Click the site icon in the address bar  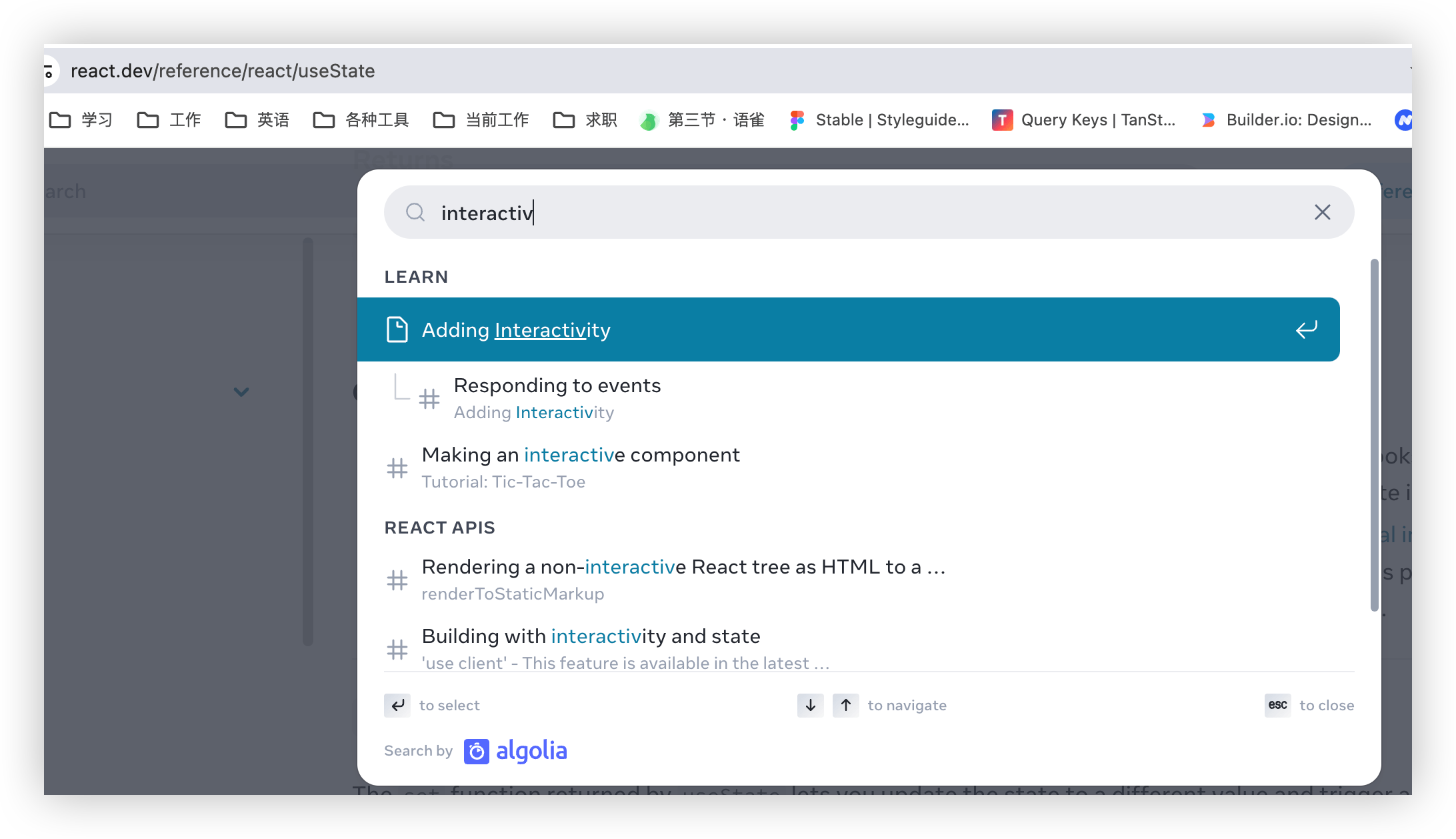pos(48,71)
